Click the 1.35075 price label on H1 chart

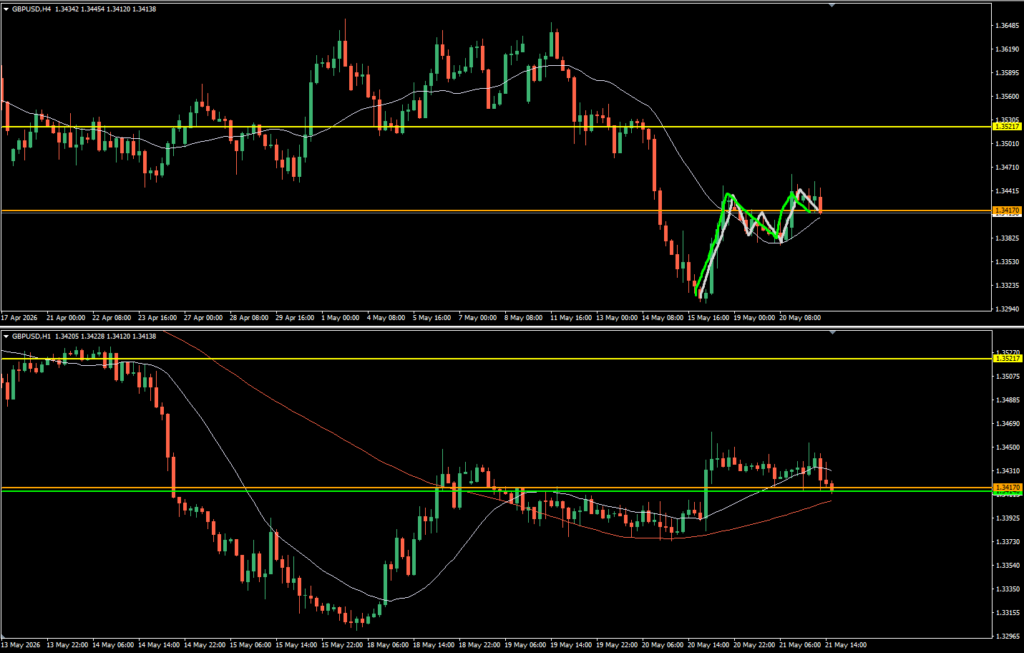click(x=1007, y=376)
